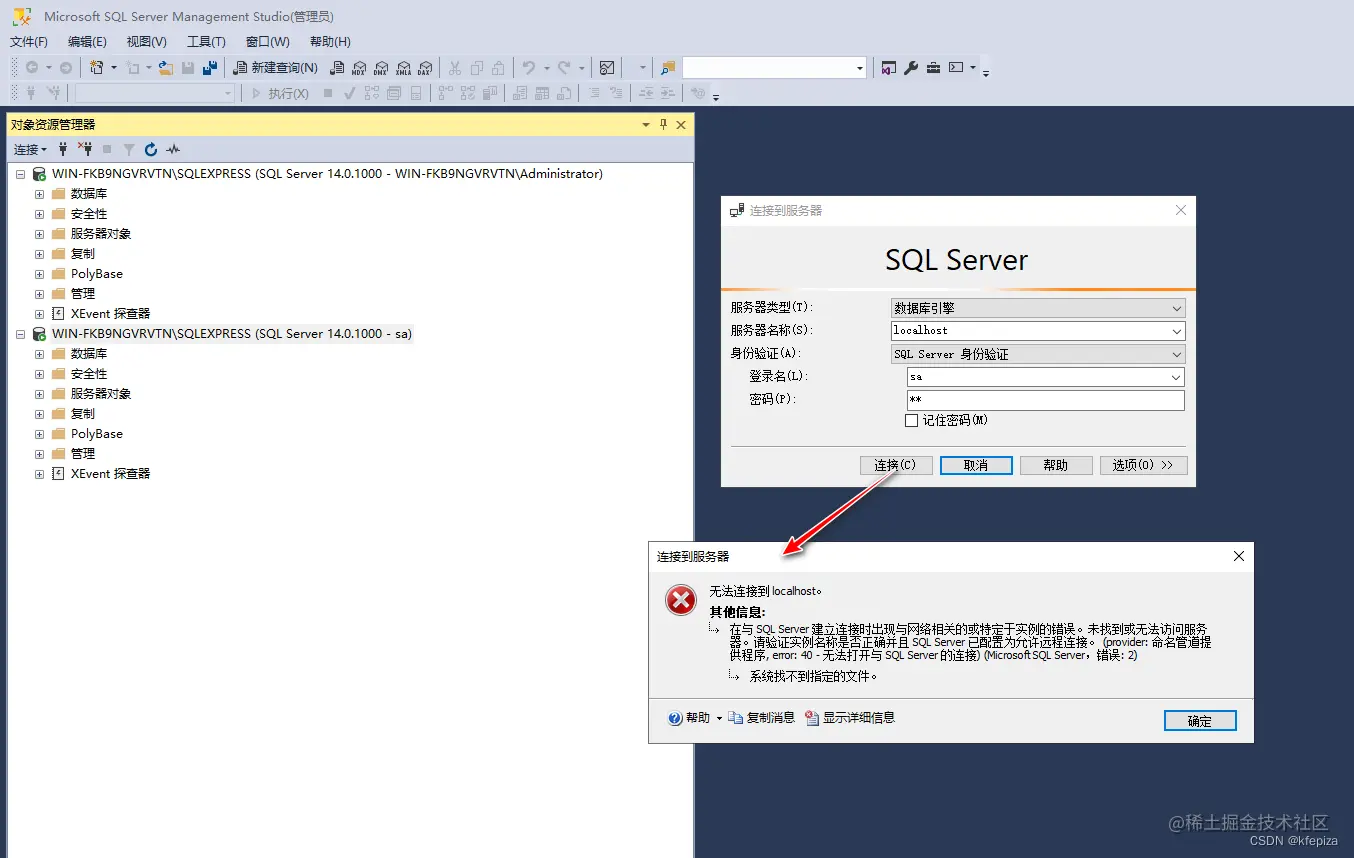Open the search combo box in main toolbar

774,68
